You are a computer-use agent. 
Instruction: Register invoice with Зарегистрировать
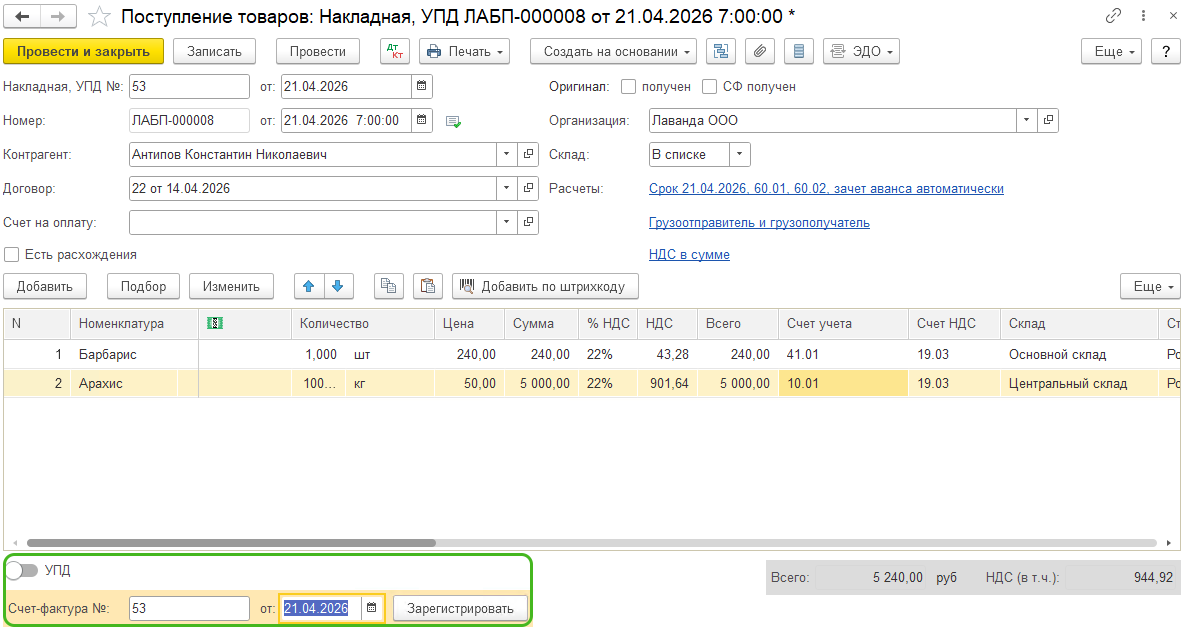click(460, 608)
